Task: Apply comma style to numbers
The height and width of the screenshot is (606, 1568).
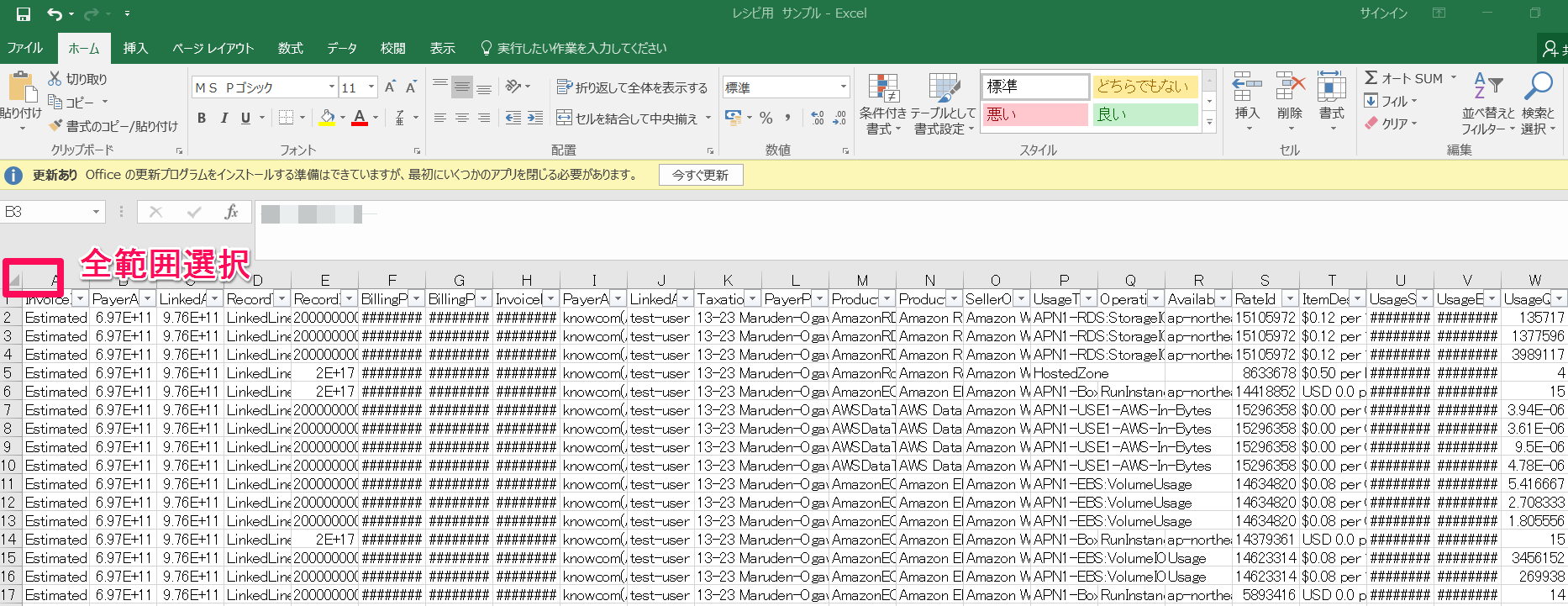Action: tap(787, 118)
